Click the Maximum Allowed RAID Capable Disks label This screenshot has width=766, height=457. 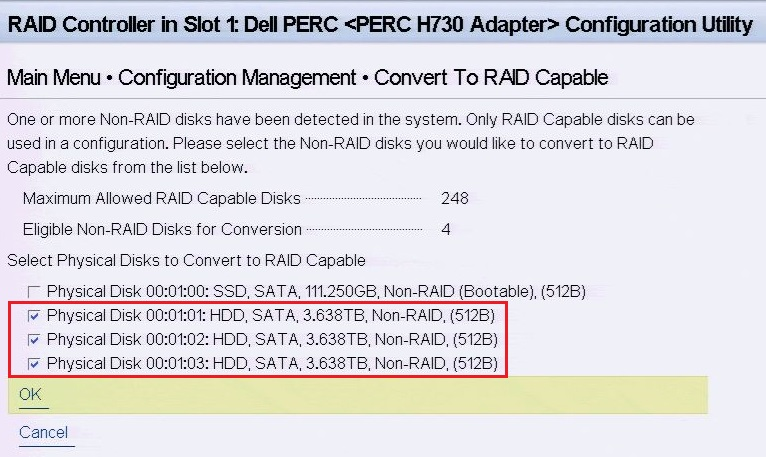tap(161, 198)
